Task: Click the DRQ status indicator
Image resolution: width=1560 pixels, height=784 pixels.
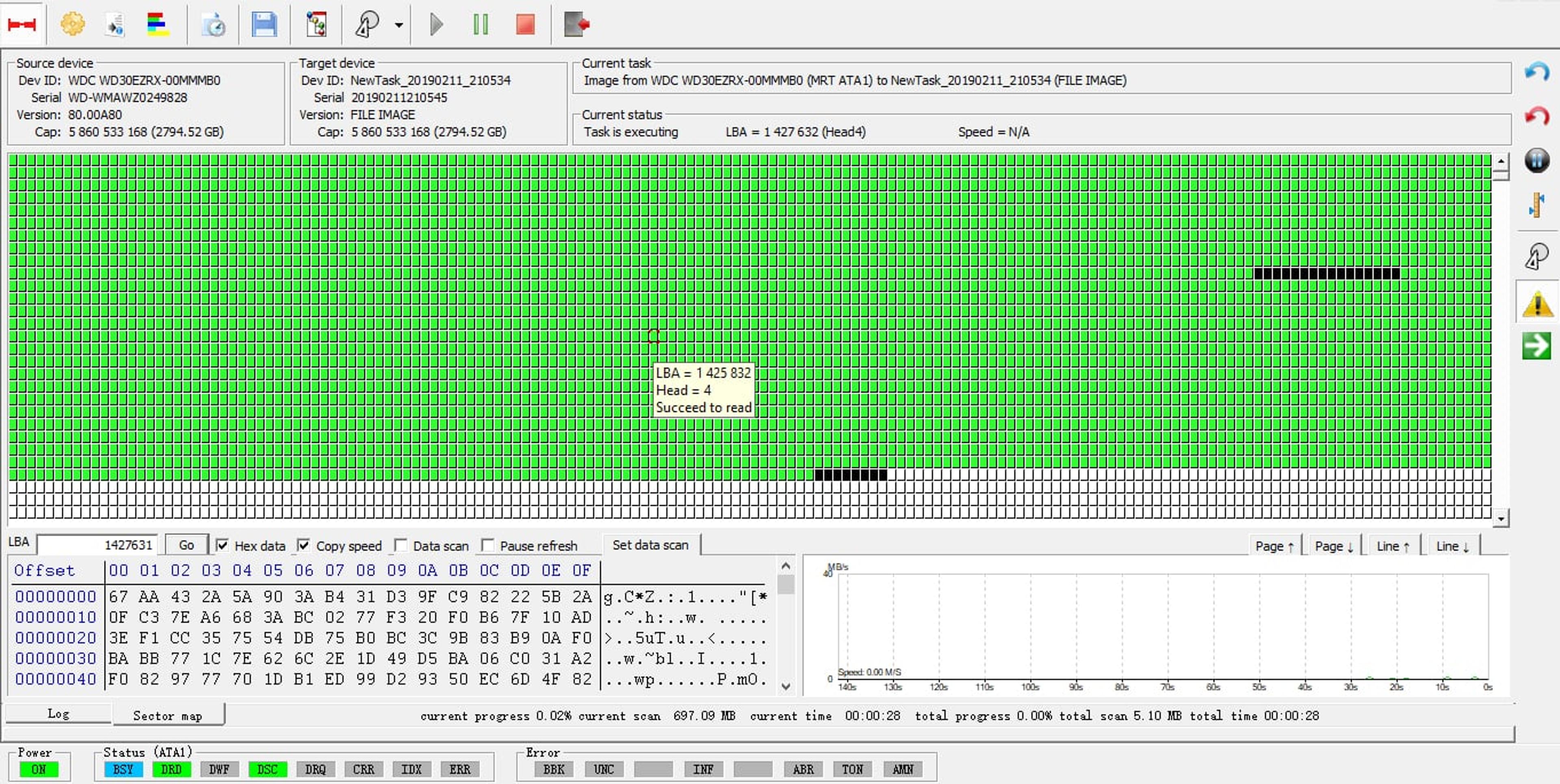Action: (316, 769)
